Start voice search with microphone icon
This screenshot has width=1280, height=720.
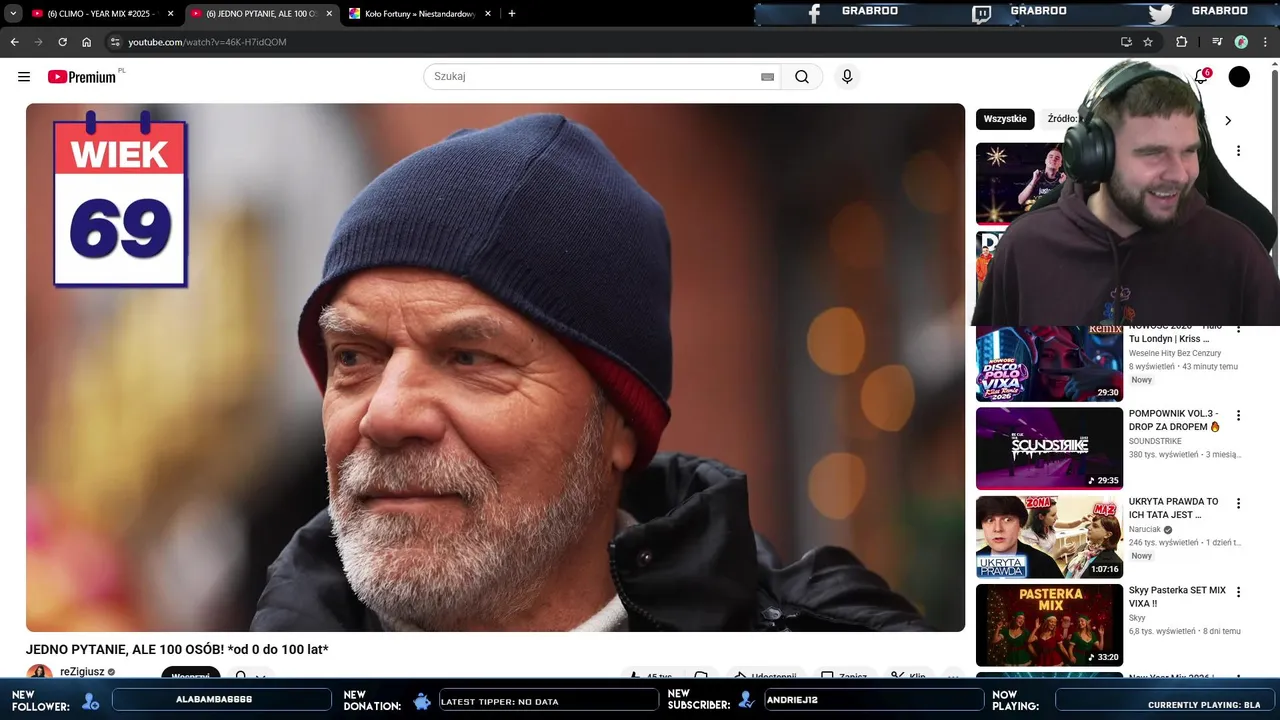pyautogui.click(x=847, y=77)
